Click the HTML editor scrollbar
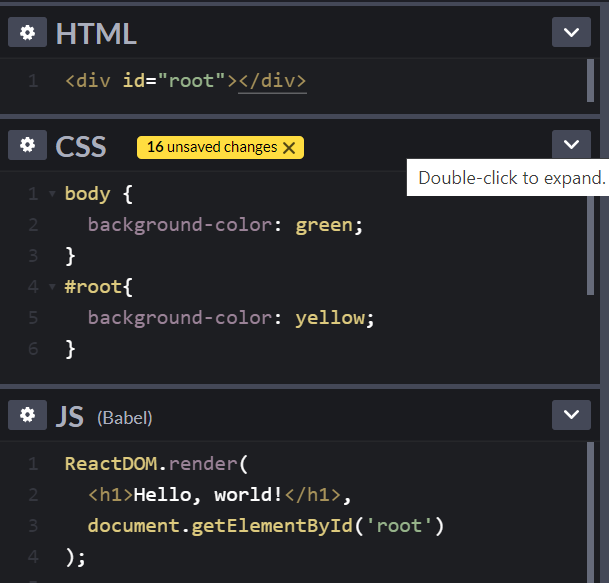 click(x=590, y=80)
